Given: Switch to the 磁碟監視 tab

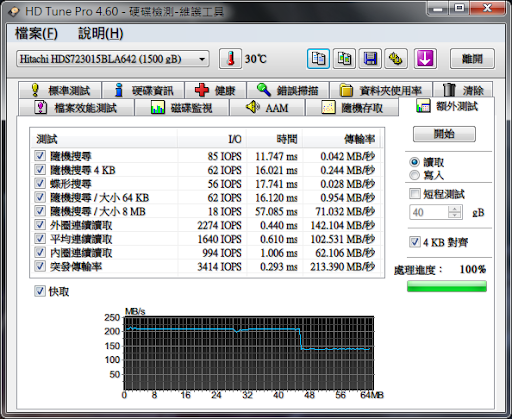Looking at the screenshot, I should click(x=182, y=108).
